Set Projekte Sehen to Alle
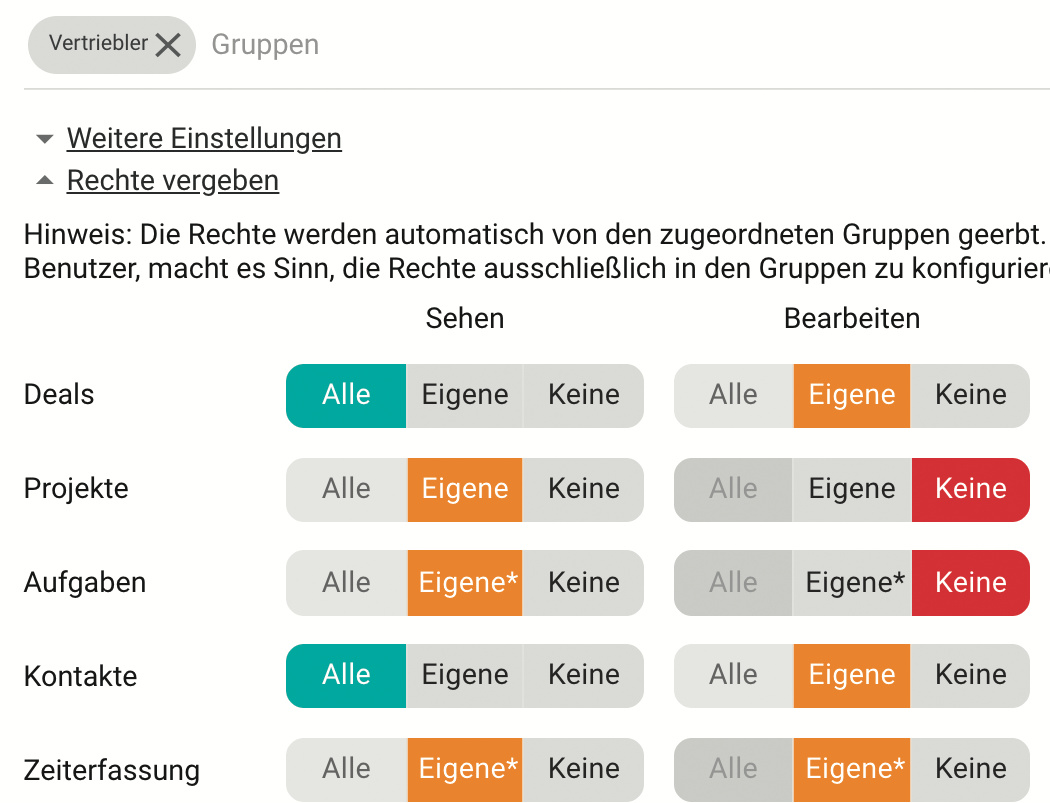 (346, 489)
